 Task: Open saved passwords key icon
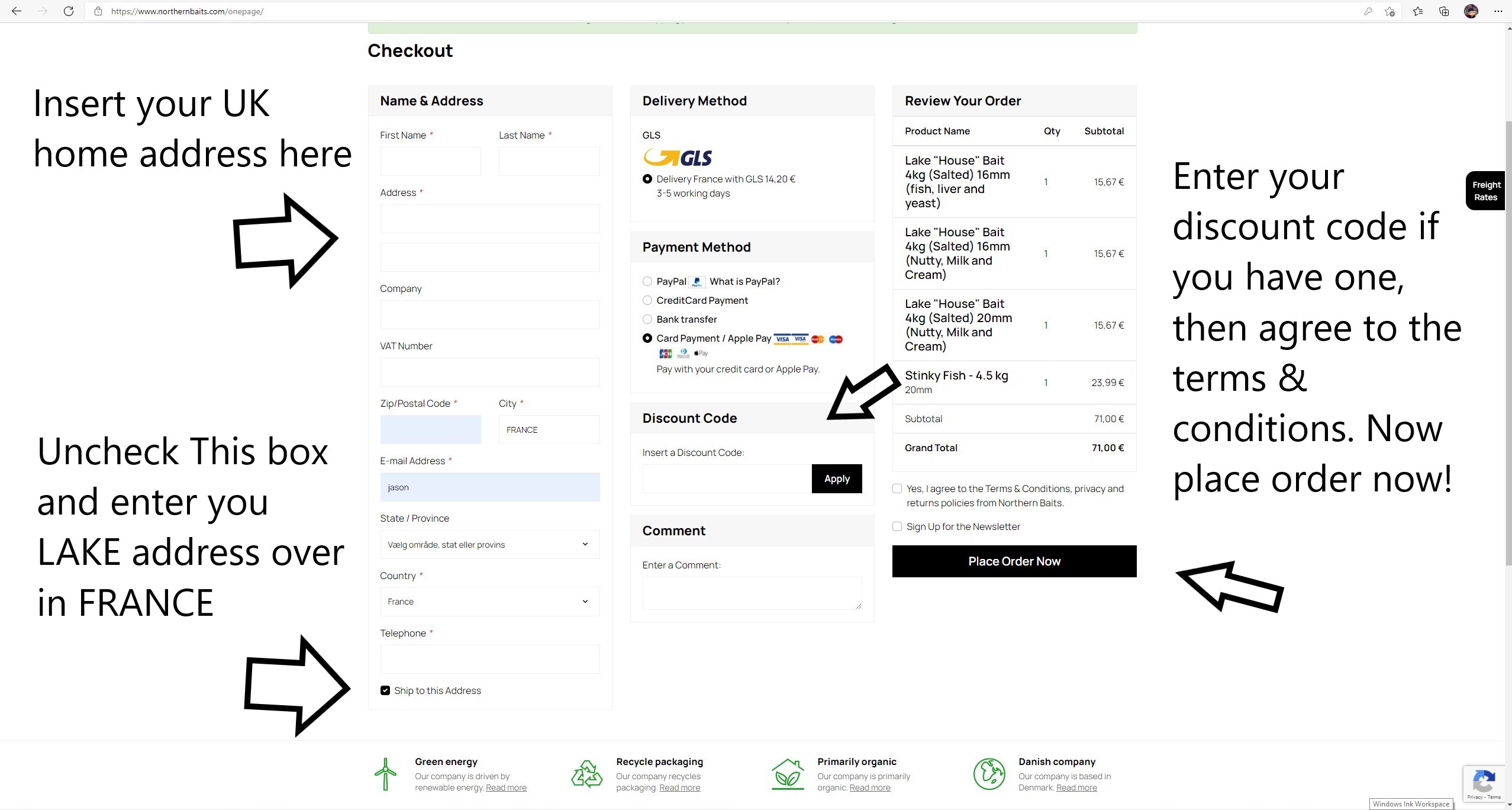point(1368,11)
